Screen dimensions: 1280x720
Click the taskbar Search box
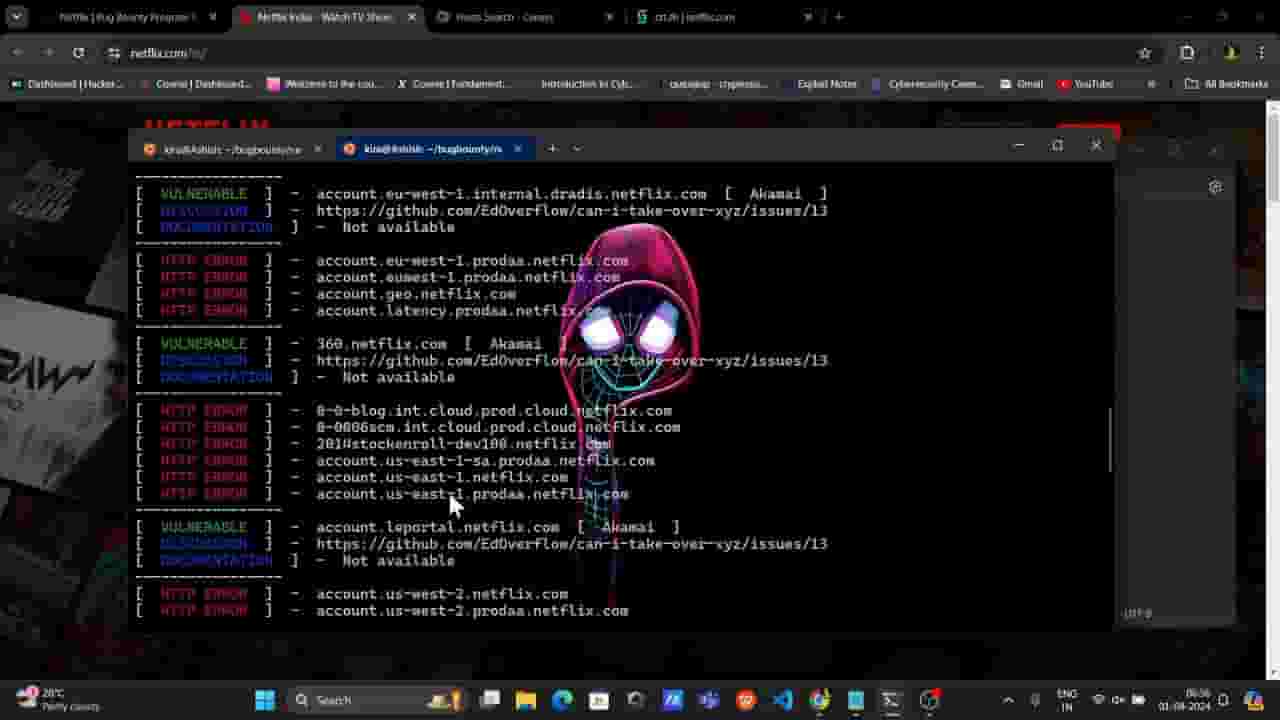(375, 700)
